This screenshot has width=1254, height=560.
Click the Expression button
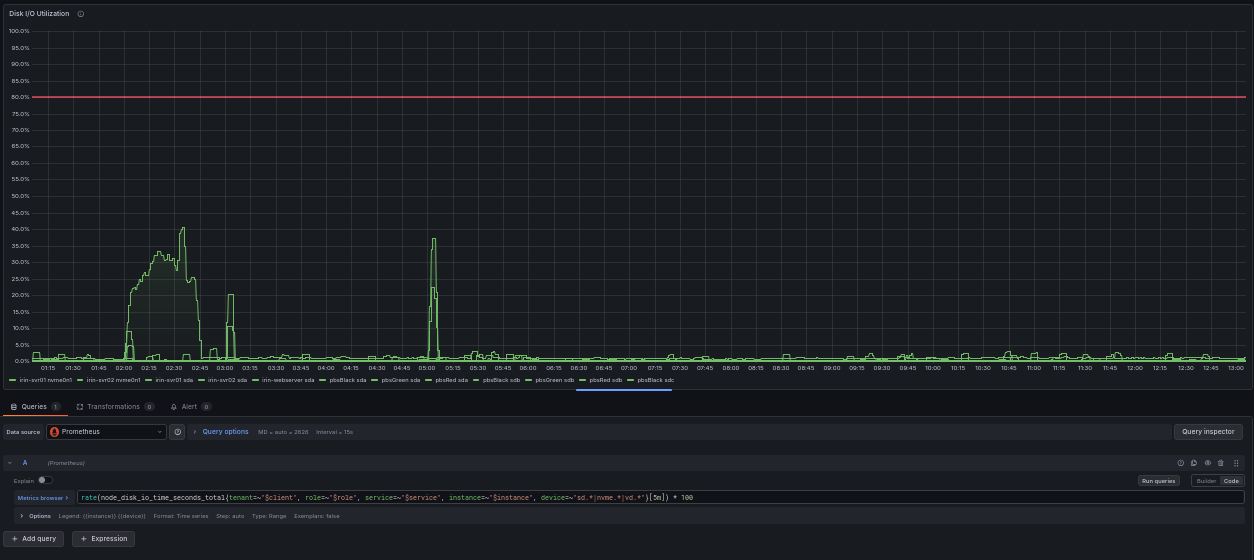pyautogui.click(x=103, y=538)
